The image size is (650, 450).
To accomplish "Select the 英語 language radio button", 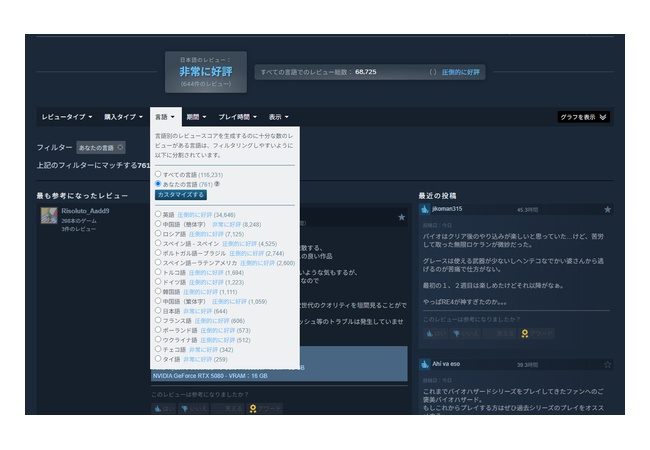I will point(158,214).
